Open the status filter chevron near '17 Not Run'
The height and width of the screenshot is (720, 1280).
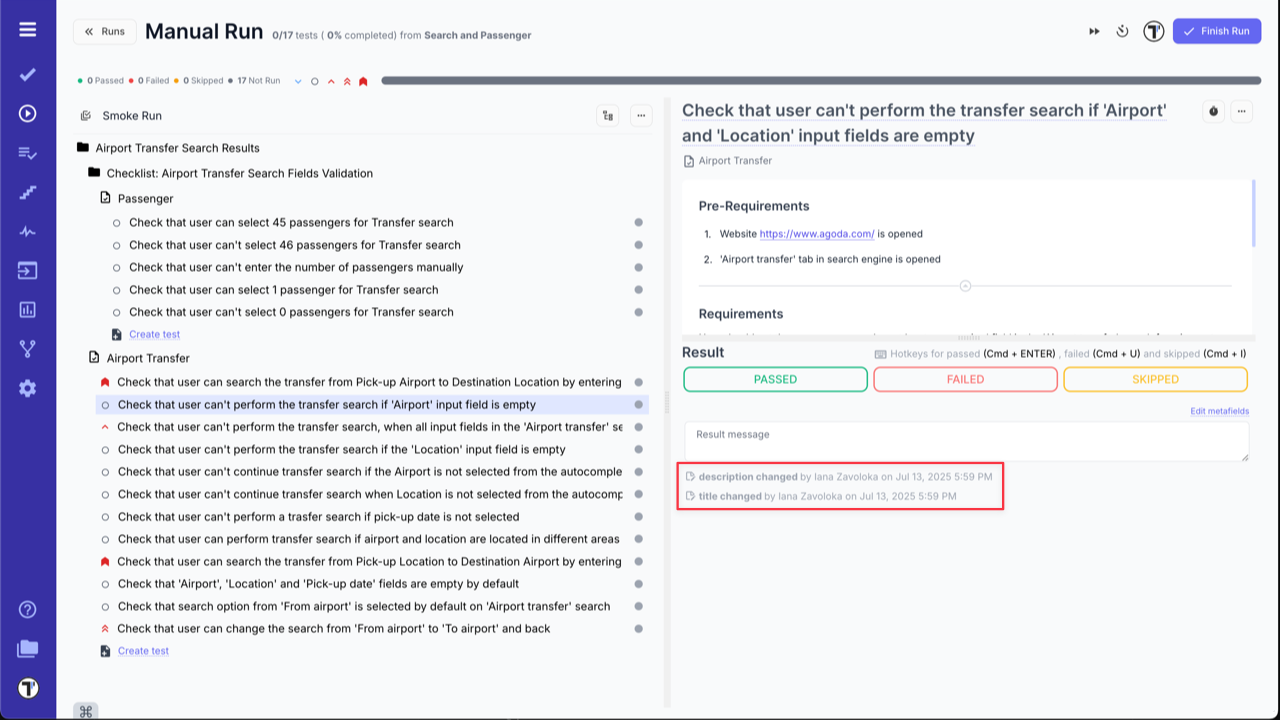pos(298,80)
